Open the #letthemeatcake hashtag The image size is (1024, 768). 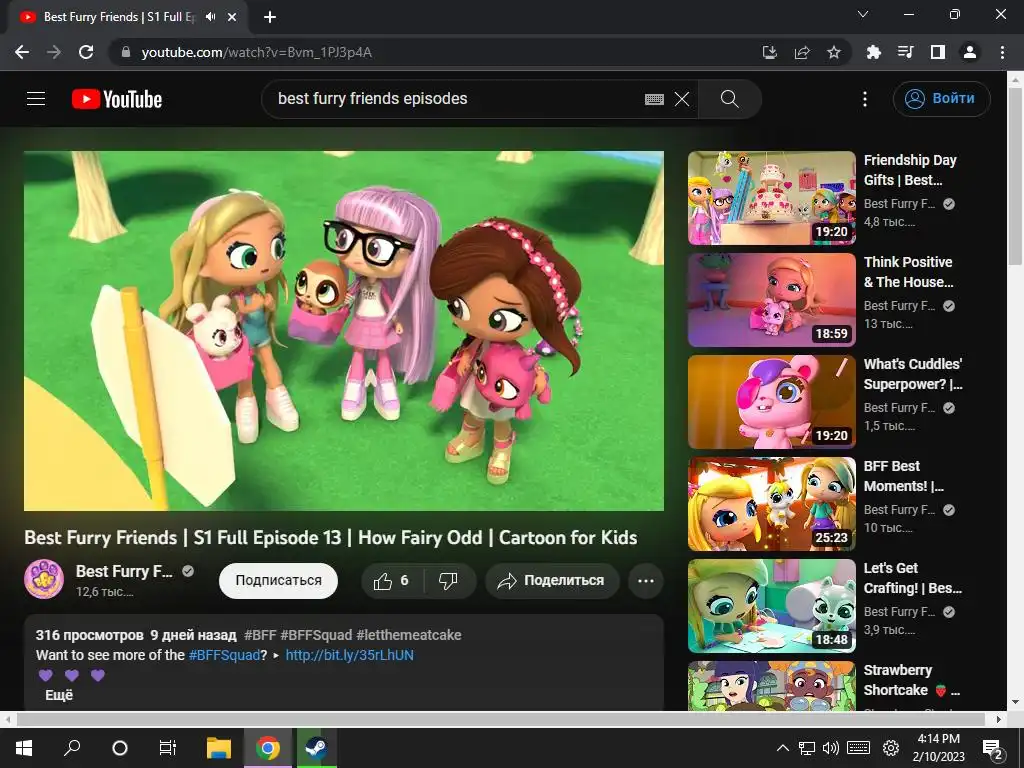[x=409, y=635]
